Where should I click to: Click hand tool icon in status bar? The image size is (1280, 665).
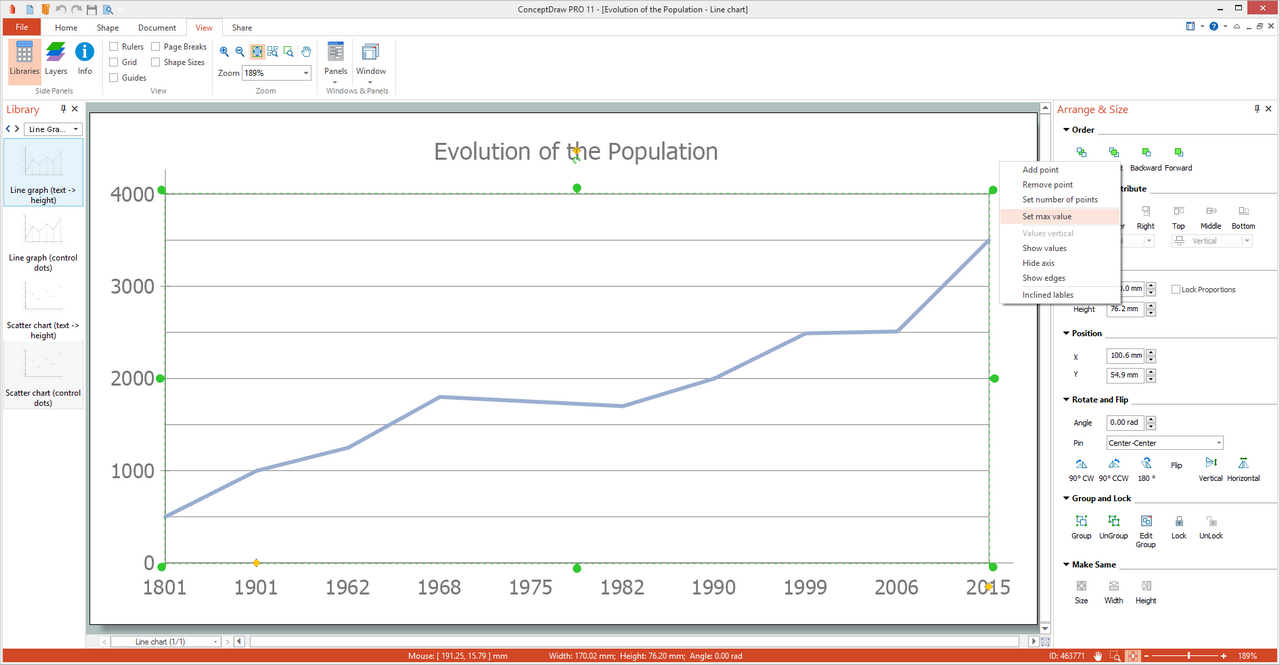coord(1097,656)
